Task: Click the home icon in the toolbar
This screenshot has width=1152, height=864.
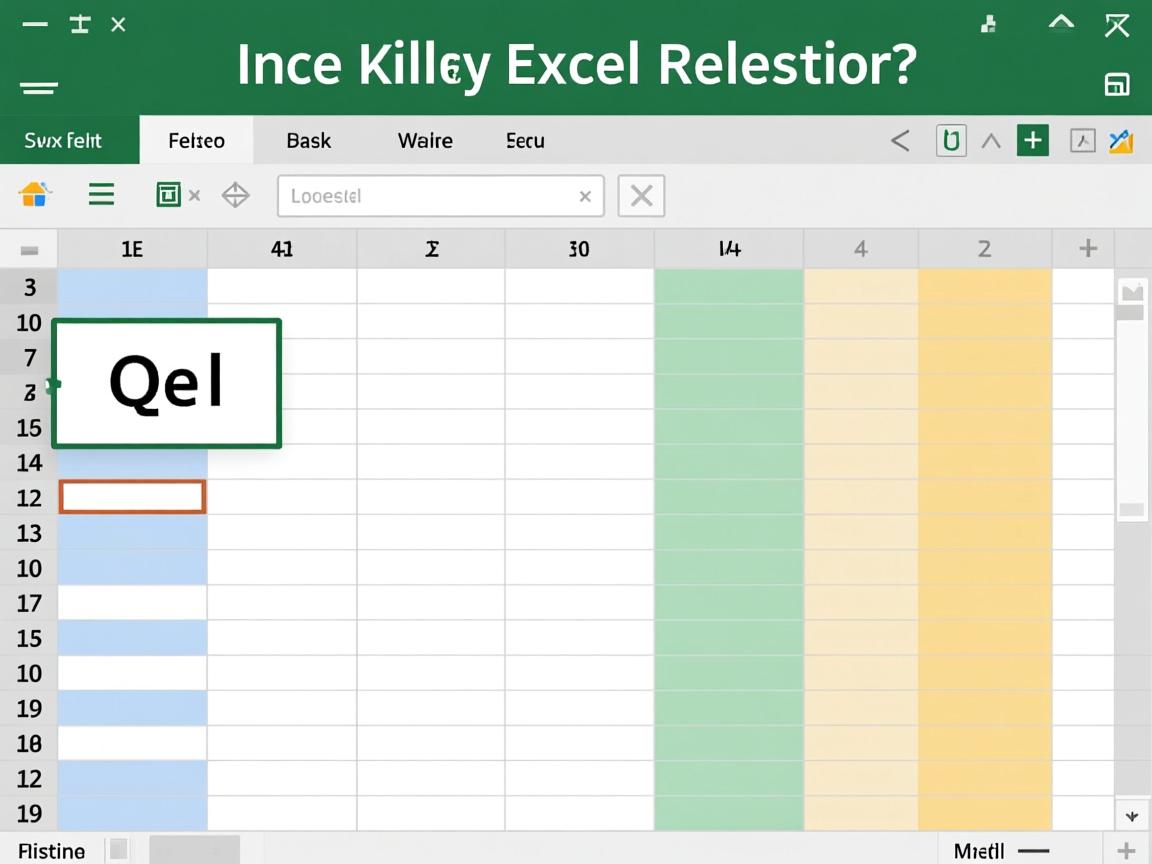Action: (x=35, y=194)
